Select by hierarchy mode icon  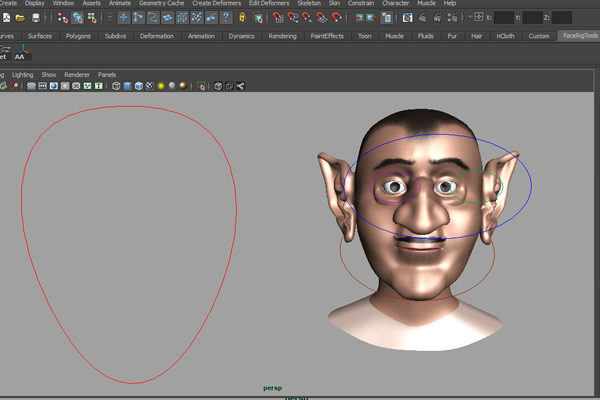62,18
